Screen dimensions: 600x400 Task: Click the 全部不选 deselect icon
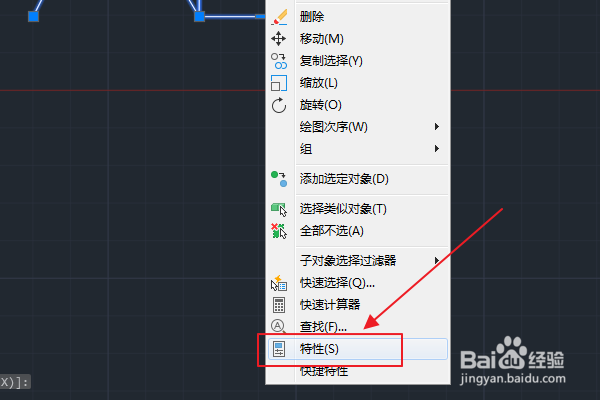(x=279, y=231)
